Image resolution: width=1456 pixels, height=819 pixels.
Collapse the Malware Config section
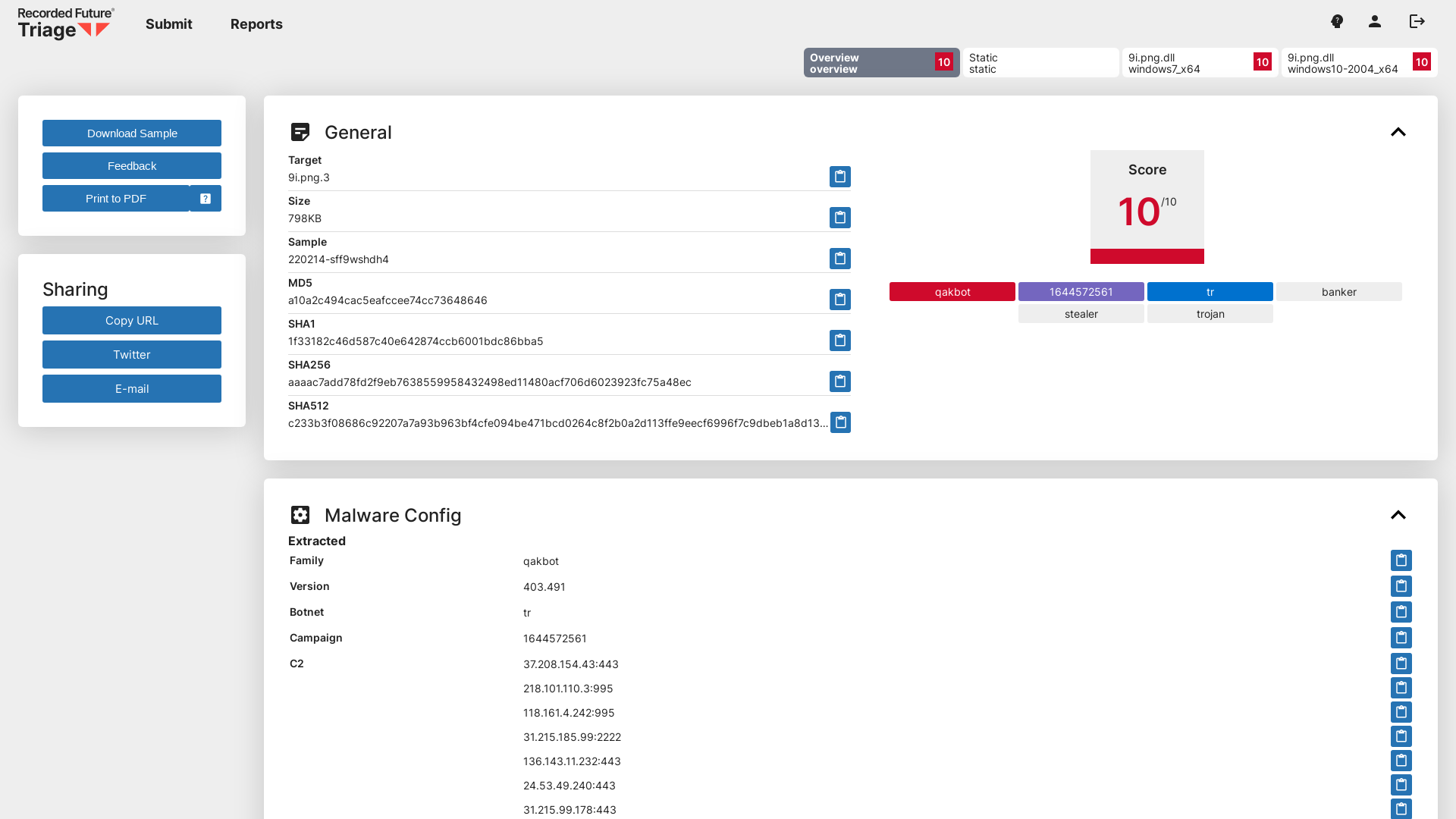click(x=1398, y=515)
